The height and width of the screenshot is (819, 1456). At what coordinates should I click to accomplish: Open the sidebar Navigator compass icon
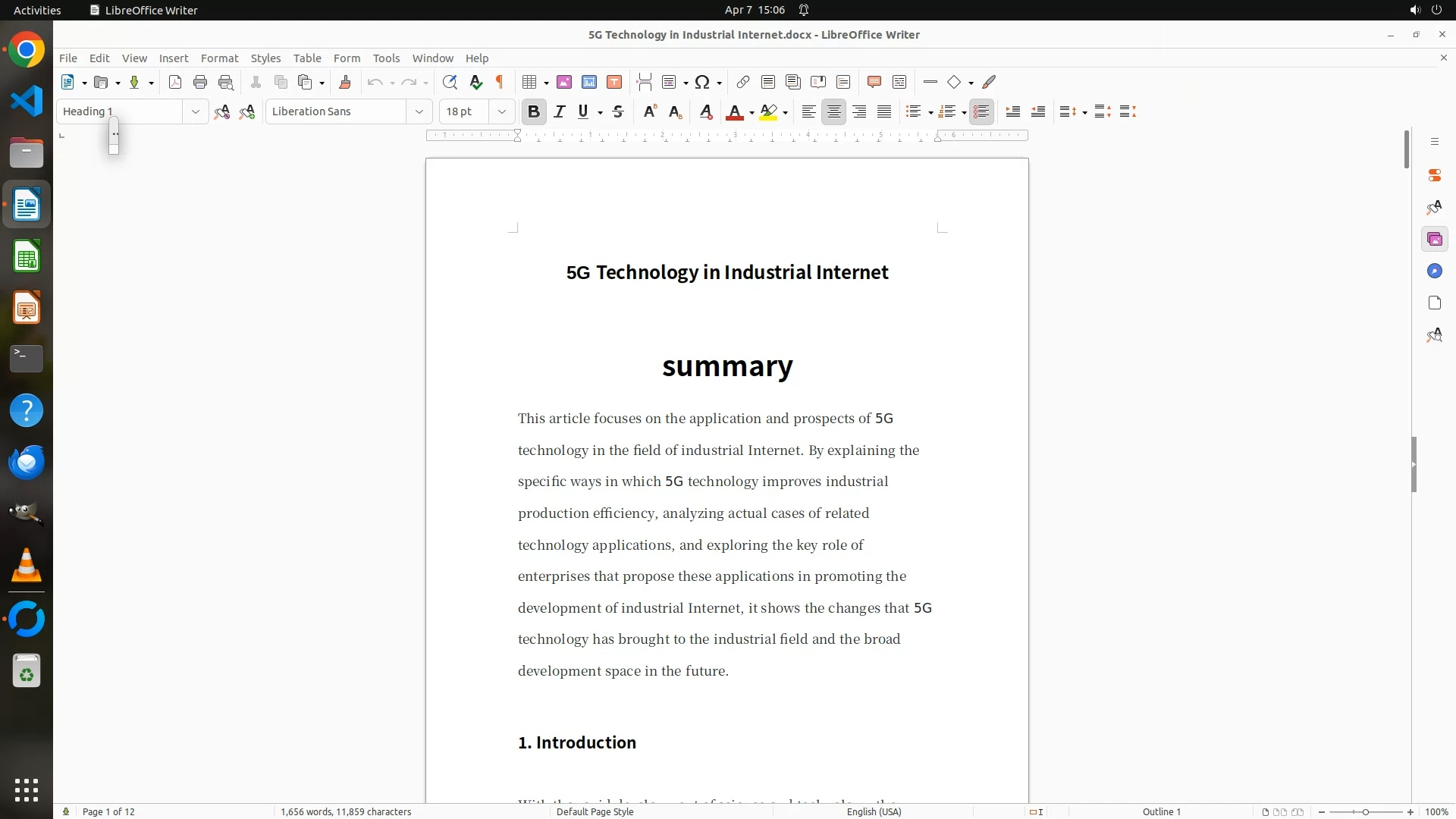point(1434,271)
